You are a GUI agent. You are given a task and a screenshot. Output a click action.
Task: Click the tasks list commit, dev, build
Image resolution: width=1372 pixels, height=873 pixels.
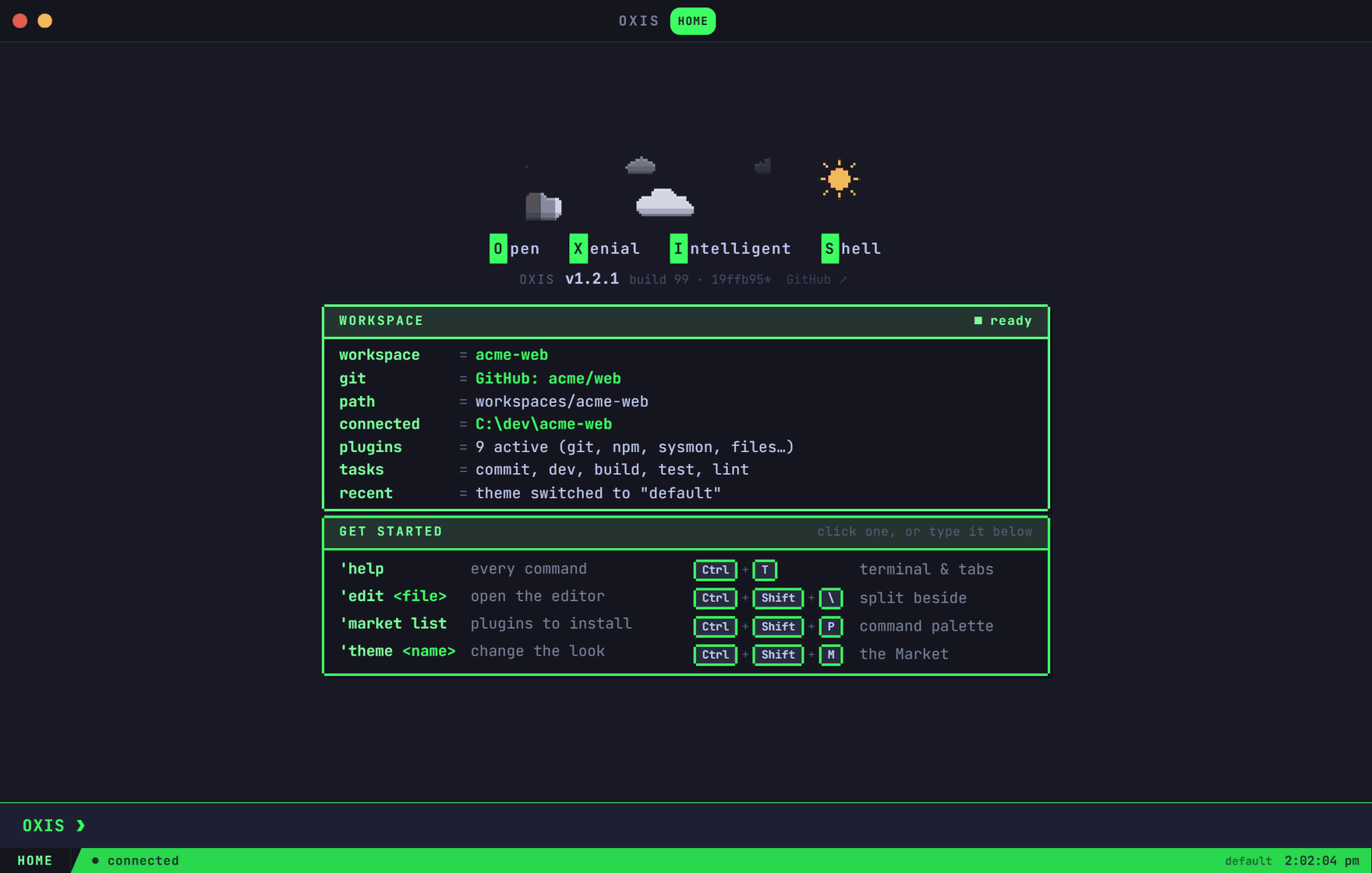pos(612,469)
